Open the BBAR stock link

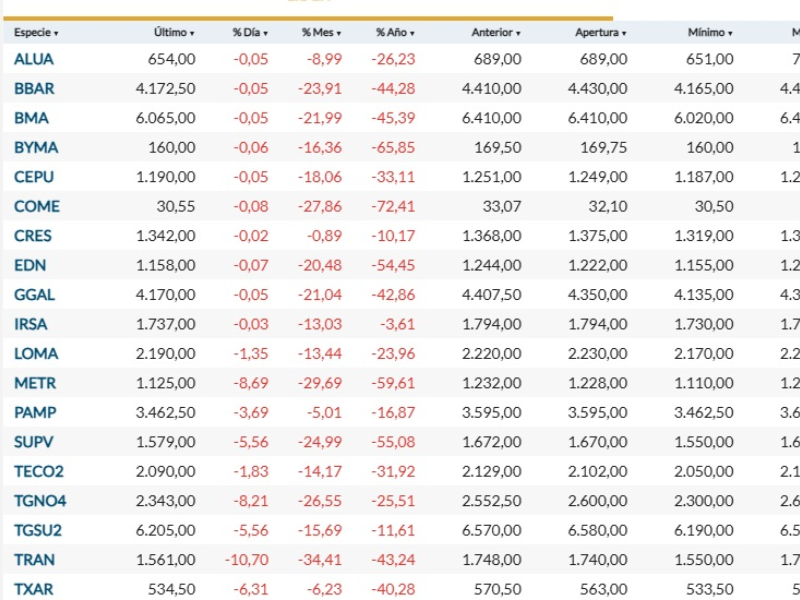pyautogui.click(x=35, y=88)
